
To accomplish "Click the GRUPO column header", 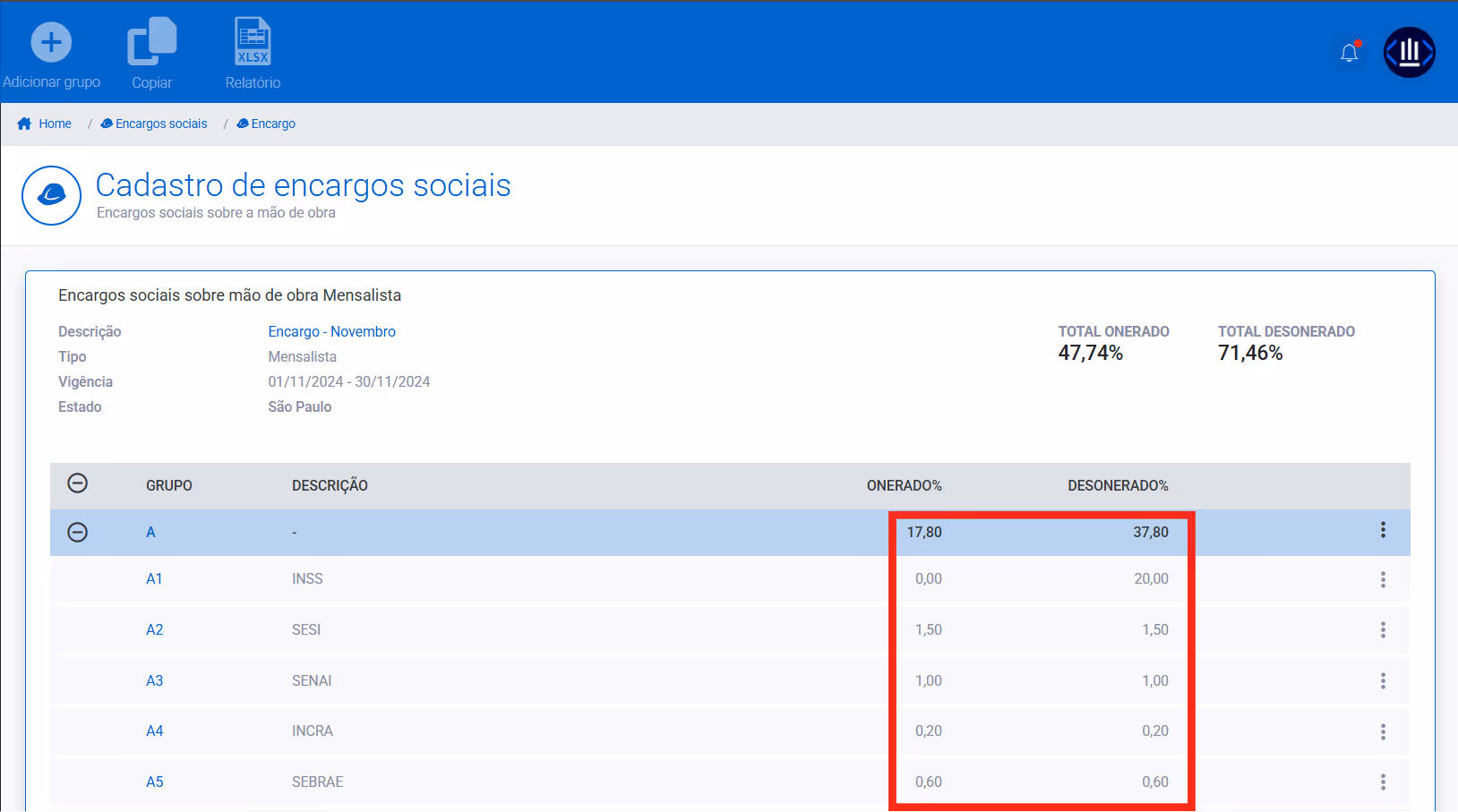I will click(169, 485).
